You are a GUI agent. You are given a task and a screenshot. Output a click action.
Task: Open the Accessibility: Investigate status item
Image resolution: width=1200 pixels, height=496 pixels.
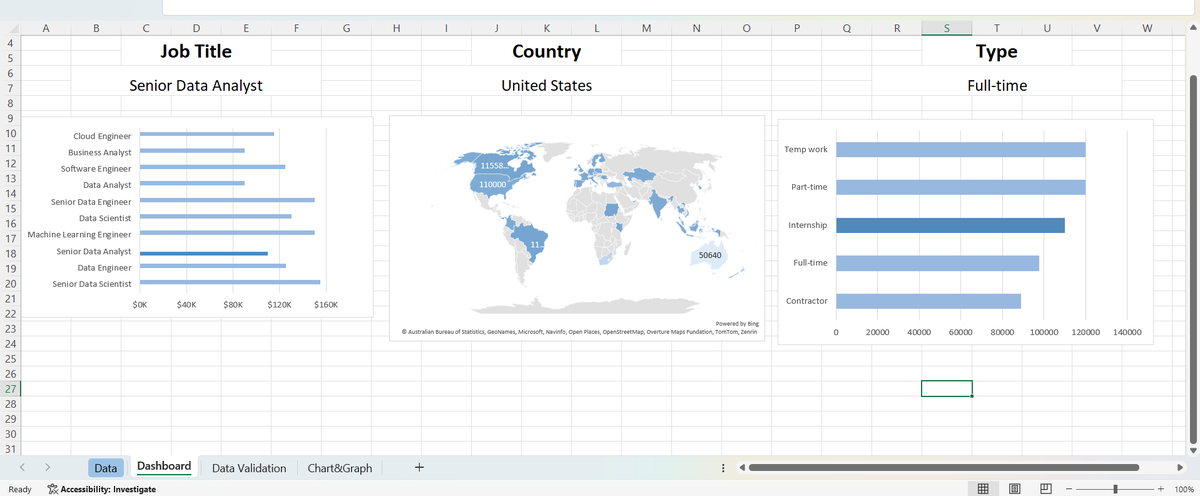tap(101, 489)
